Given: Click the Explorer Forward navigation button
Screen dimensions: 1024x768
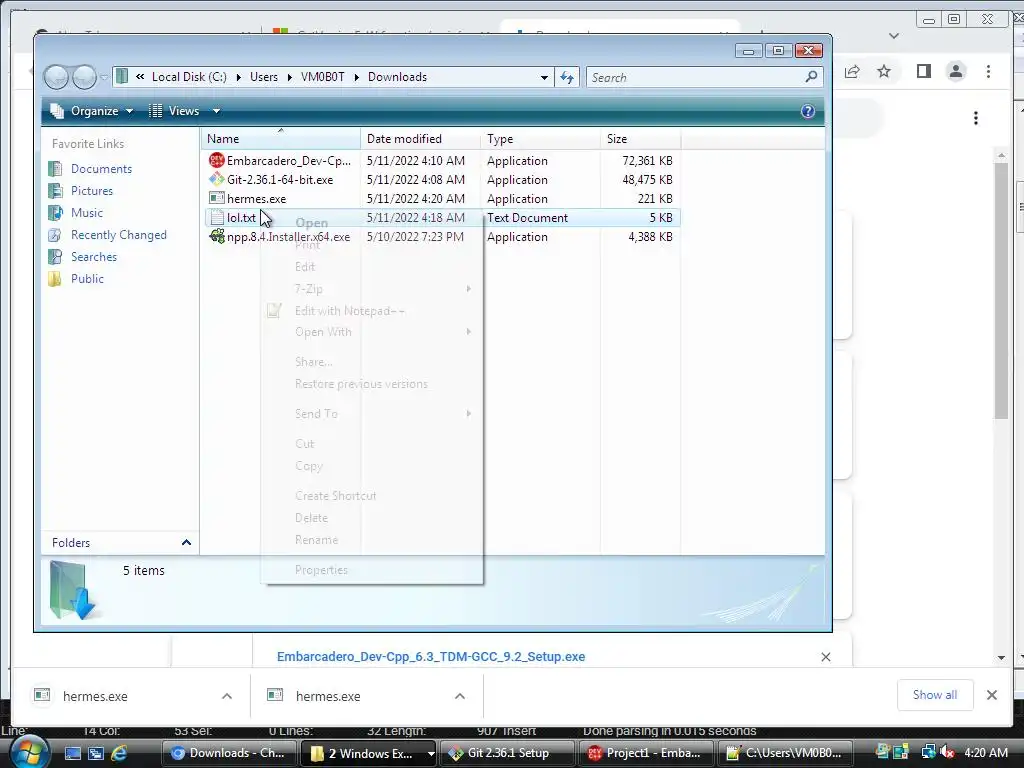Looking at the screenshot, I should point(84,77).
